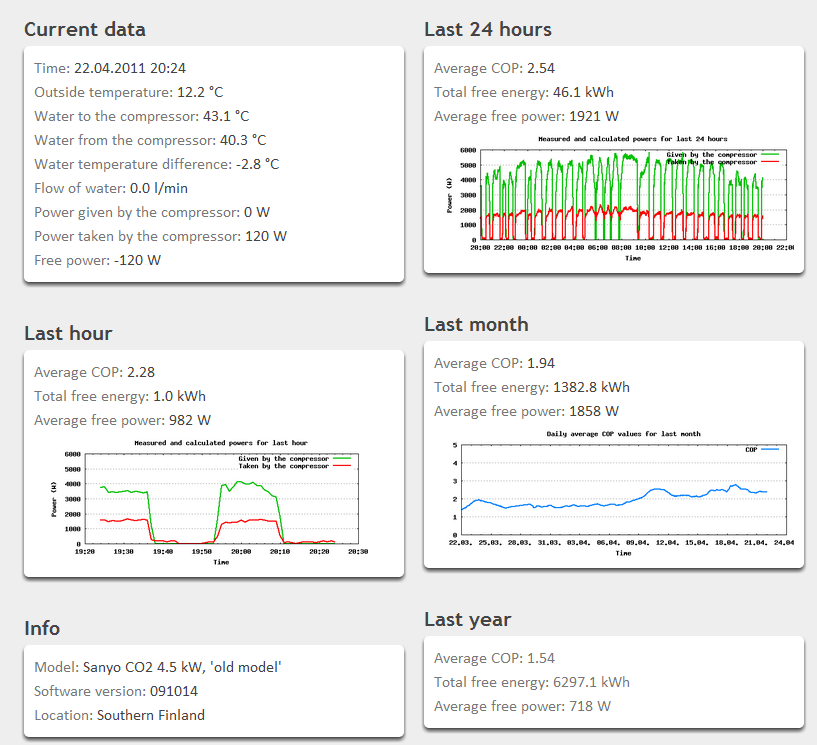
Task: Click the "Last month" section heading
Action: [x=476, y=324]
